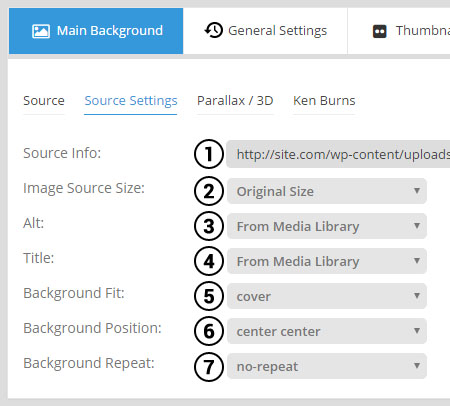Click circled number 6 marker

point(209,331)
